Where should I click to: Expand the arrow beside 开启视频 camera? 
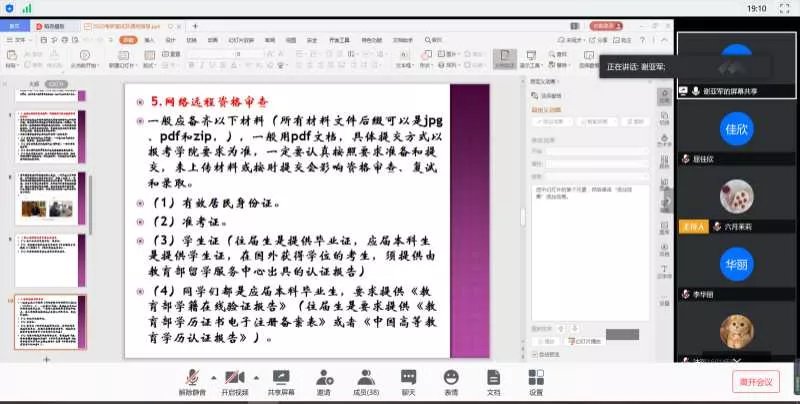pyautogui.click(x=254, y=377)
